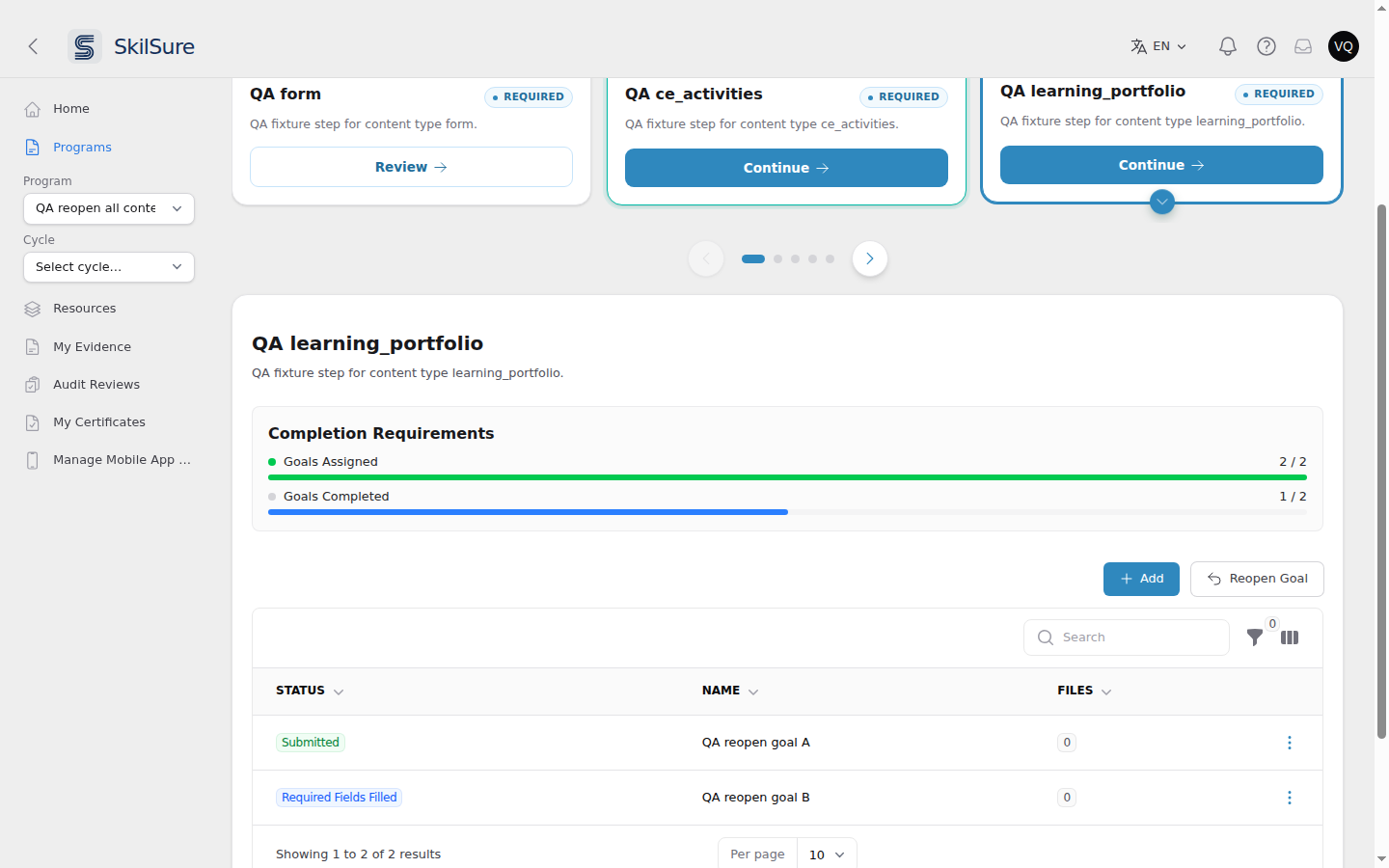Open the inbox tray icon
The height and width of the screenshot is (868, 1389).
(1303, 46)
